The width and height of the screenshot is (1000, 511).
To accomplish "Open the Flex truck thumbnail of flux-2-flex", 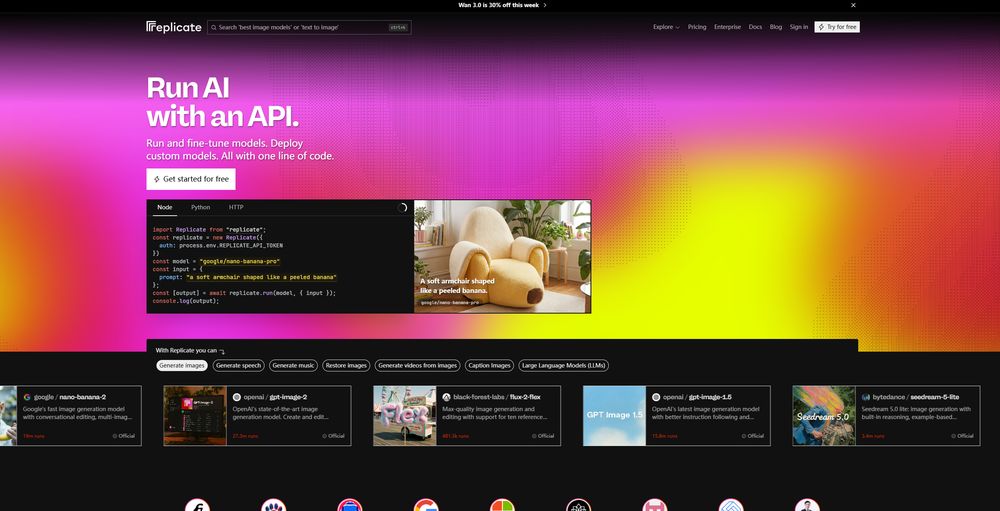I will click(405, 415).
